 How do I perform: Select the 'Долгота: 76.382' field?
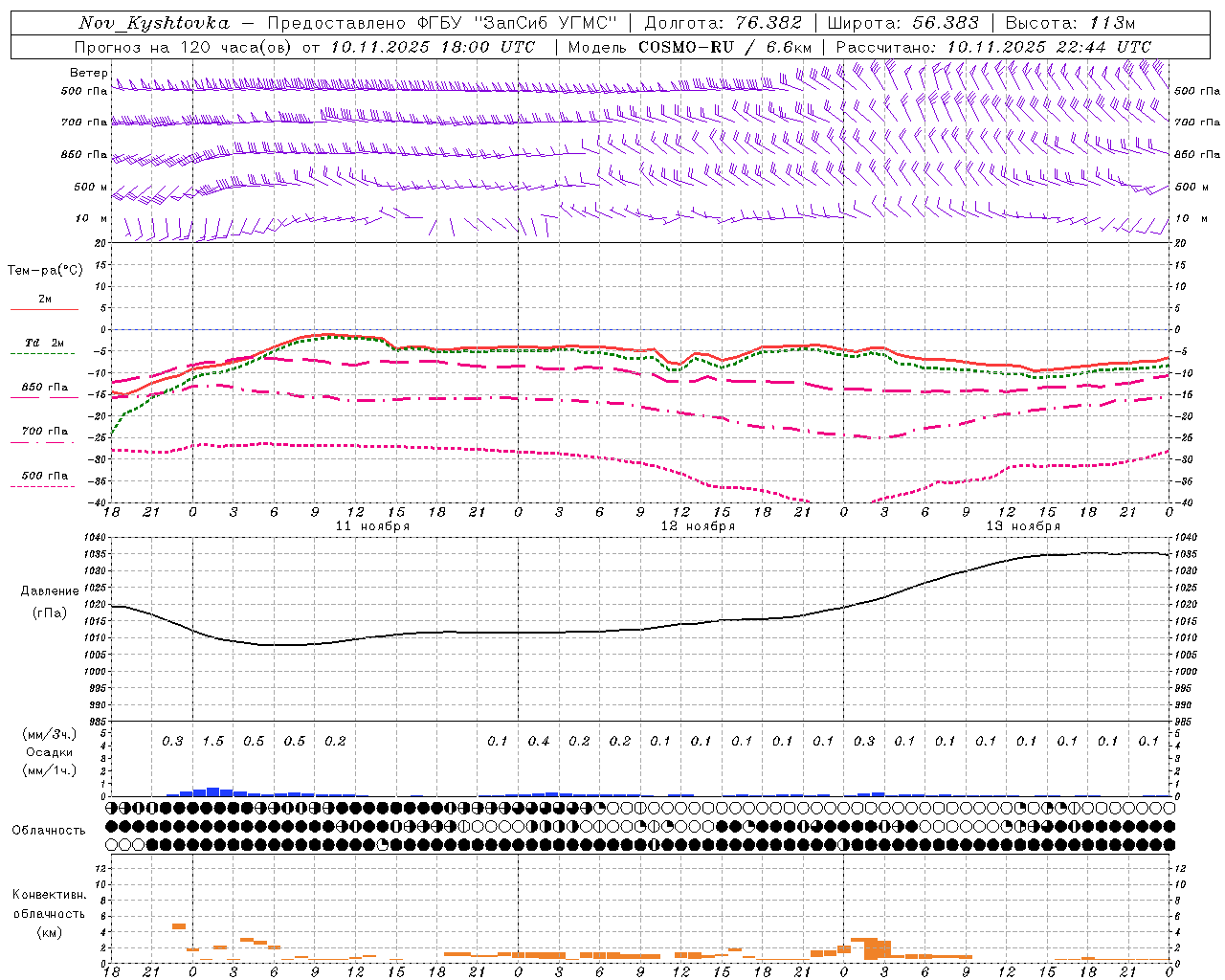(x=724, y=23)
